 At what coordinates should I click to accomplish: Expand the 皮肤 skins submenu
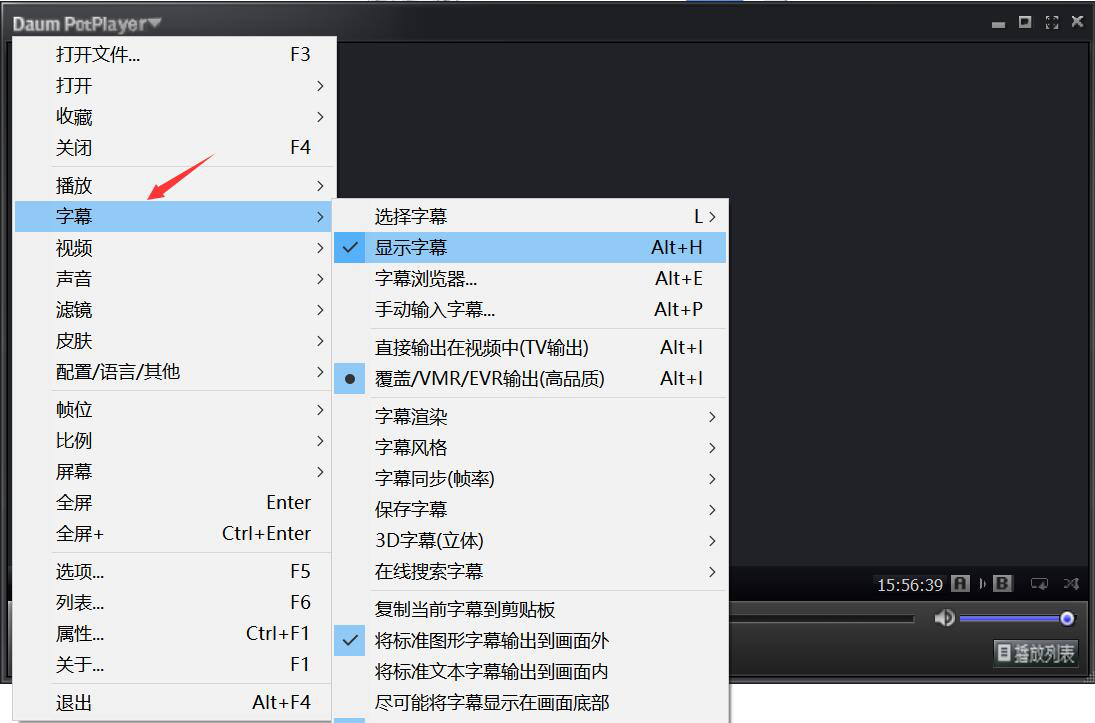tap(175, 341)
